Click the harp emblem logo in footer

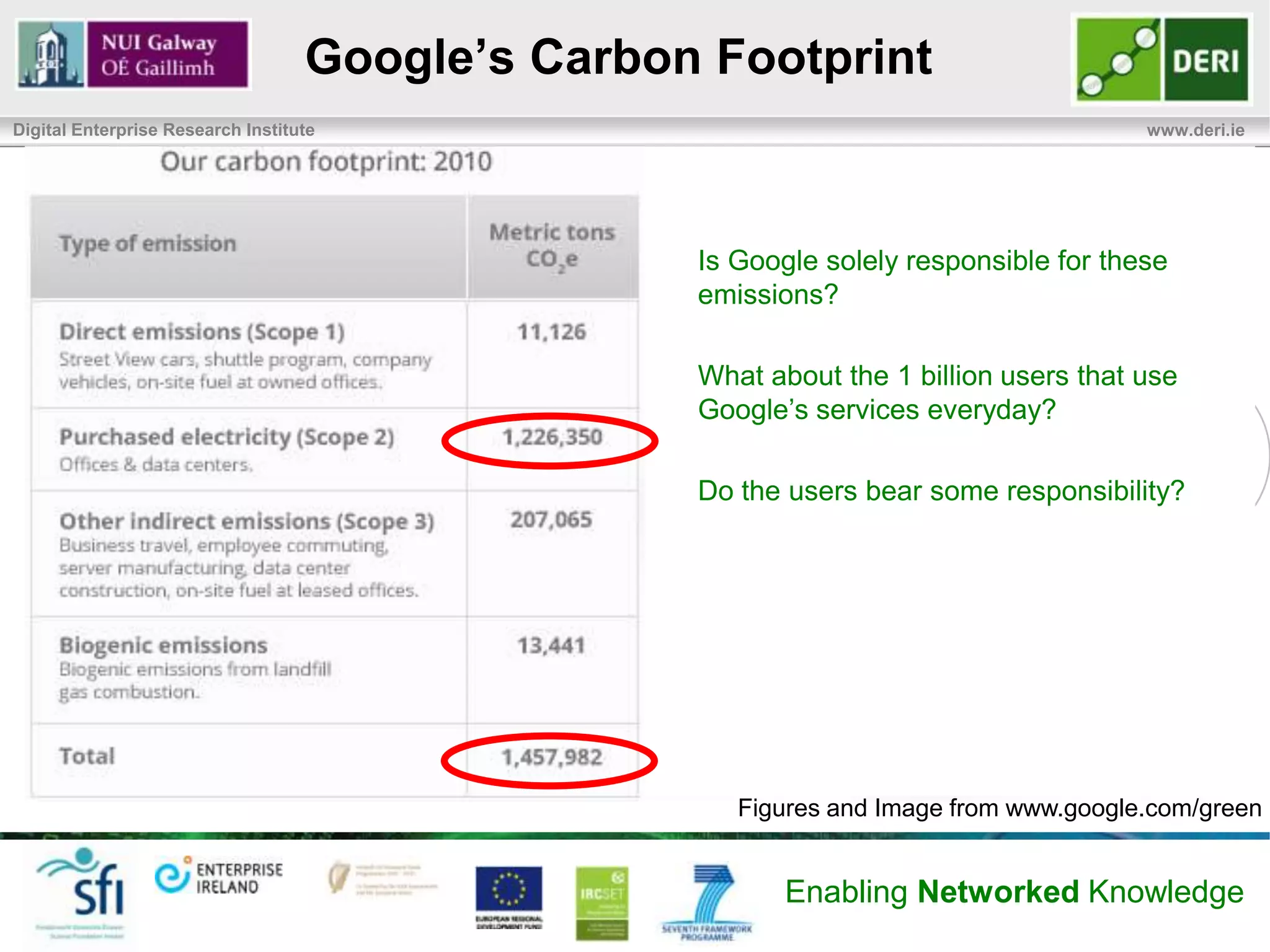point(383,880)
